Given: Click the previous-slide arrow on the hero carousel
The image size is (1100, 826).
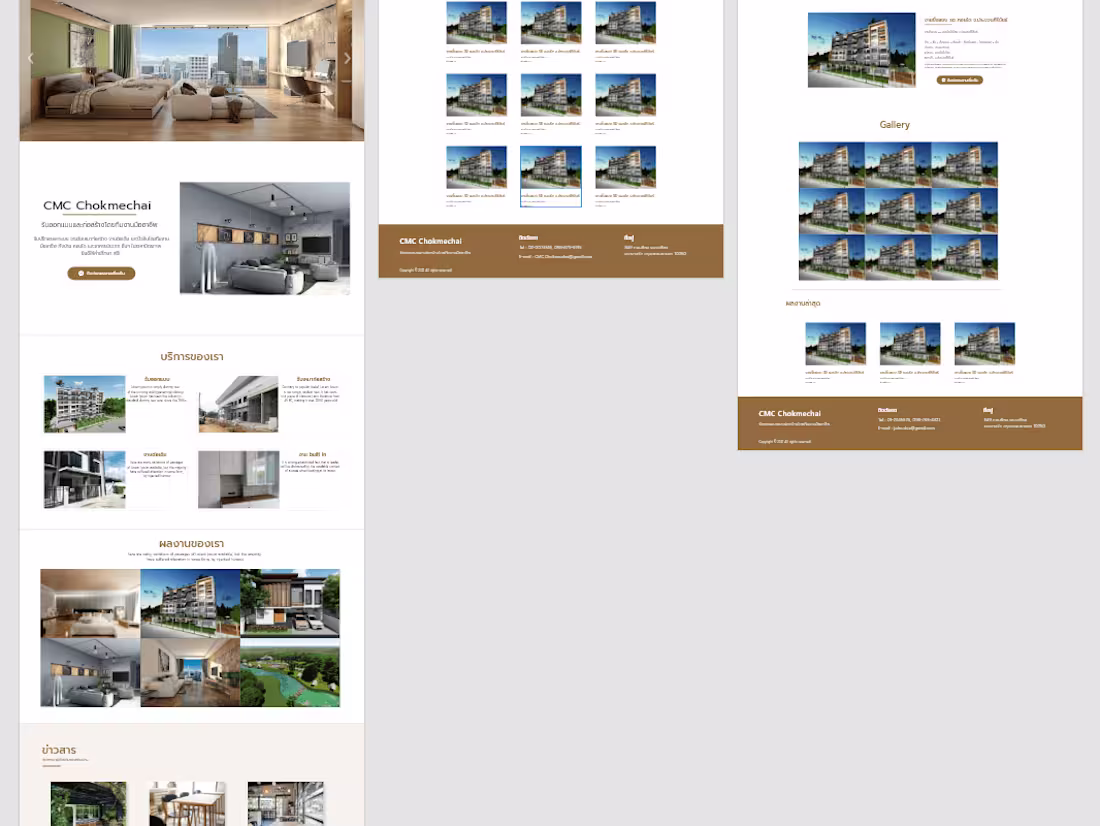Looking at the screenshot, I should click(31, 58).
